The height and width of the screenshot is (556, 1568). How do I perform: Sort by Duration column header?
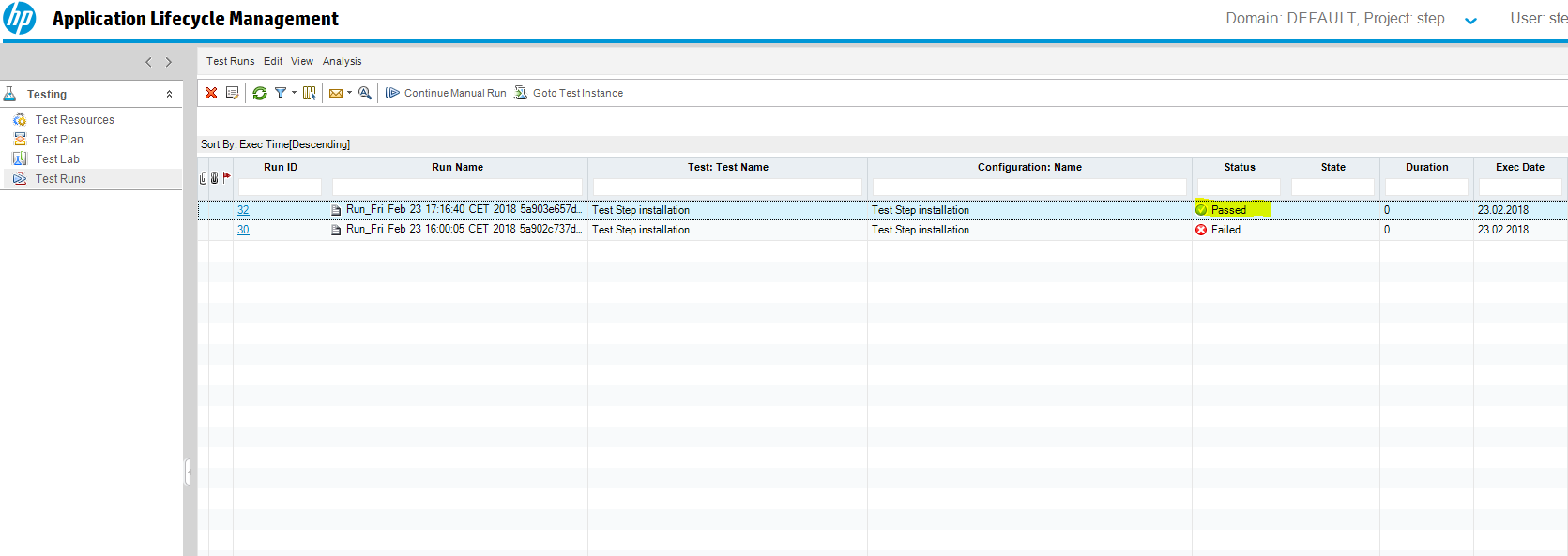click(1427, 167)
